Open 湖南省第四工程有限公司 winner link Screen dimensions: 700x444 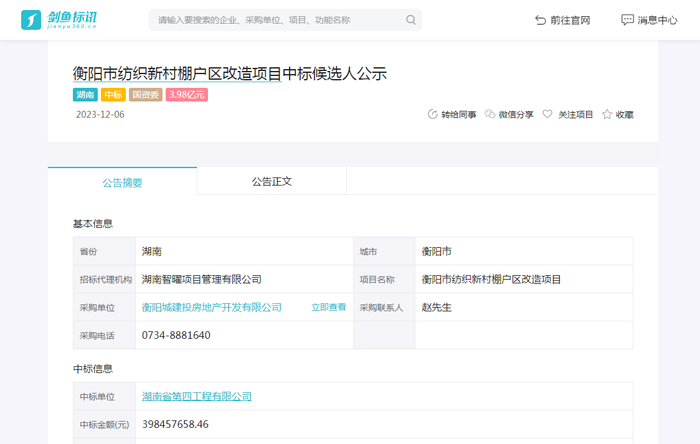pos(197,397)
